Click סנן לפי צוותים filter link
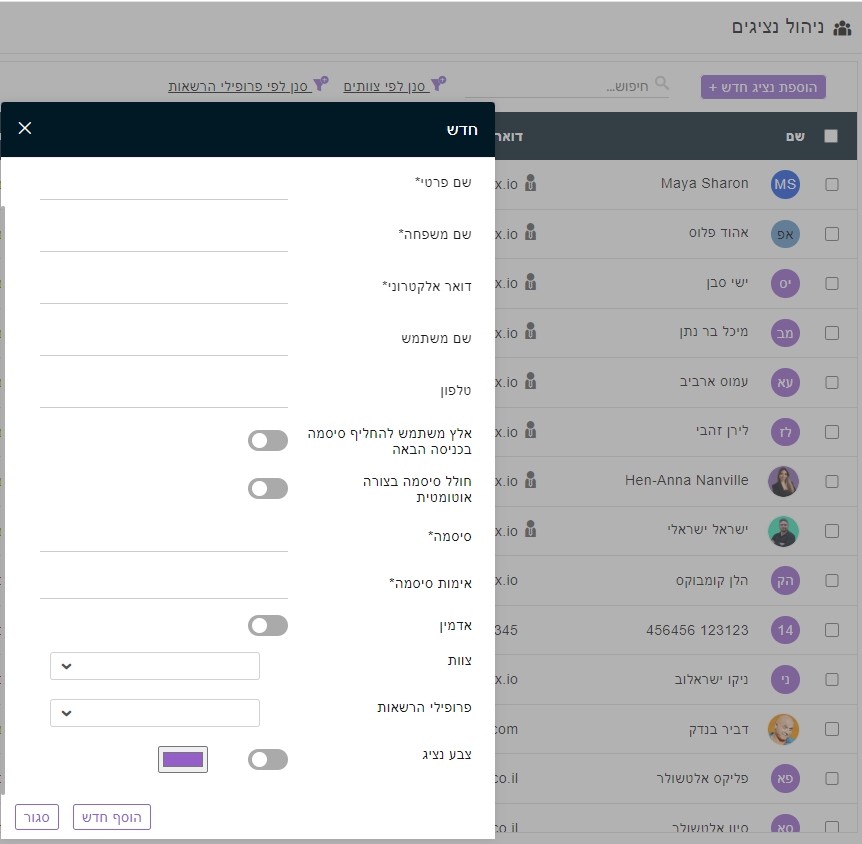Viewport: 862px width, 844px height. click(384, 86)
